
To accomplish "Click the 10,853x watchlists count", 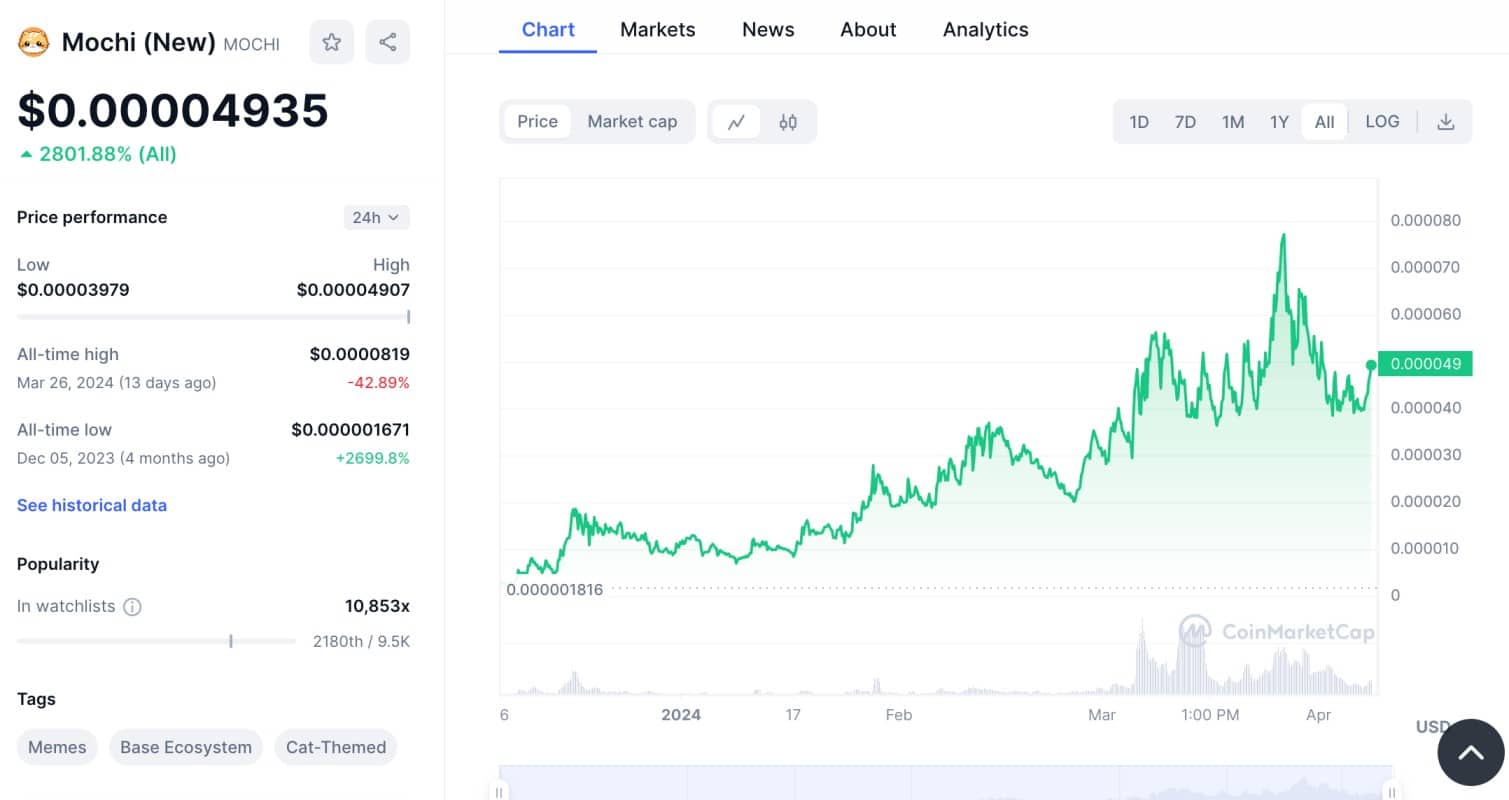I will (x=377, y=606).
